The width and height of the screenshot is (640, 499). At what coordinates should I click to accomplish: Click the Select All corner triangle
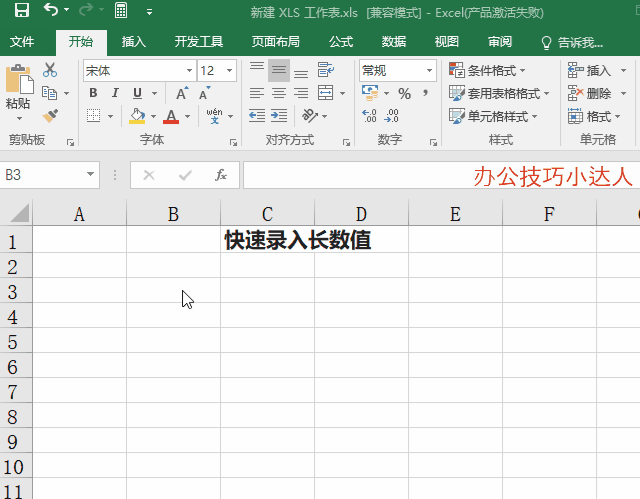click(19, 213)
